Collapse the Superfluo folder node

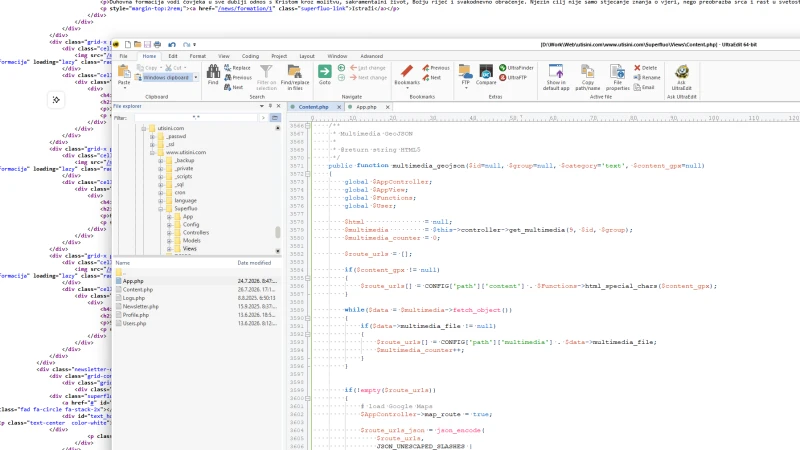point(161,209)
